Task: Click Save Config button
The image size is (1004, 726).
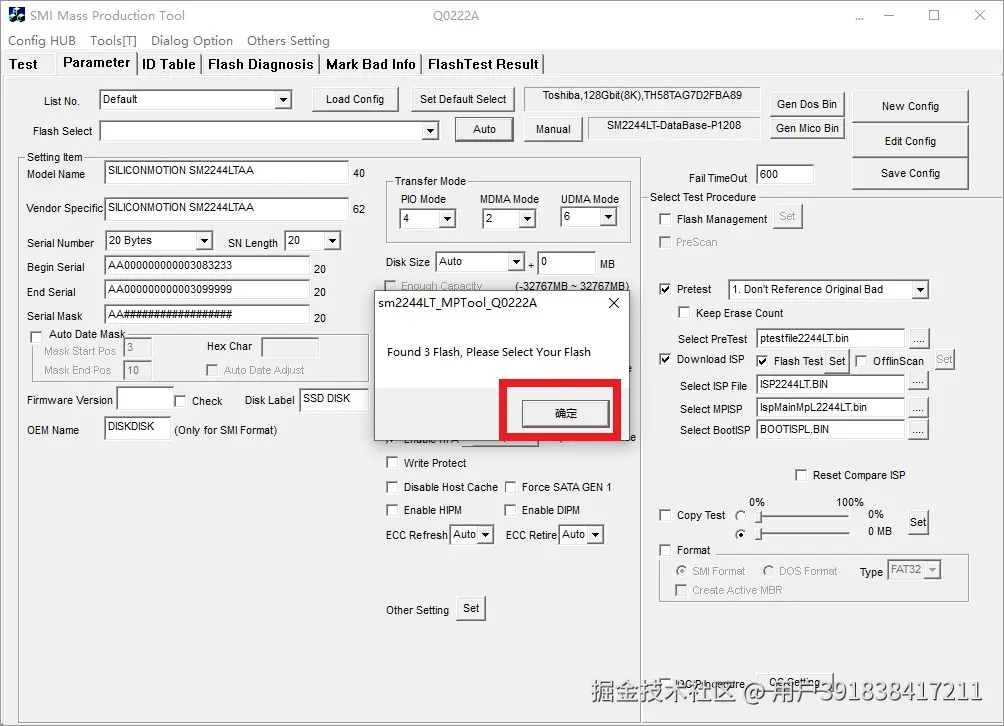Action: point(910,173)
